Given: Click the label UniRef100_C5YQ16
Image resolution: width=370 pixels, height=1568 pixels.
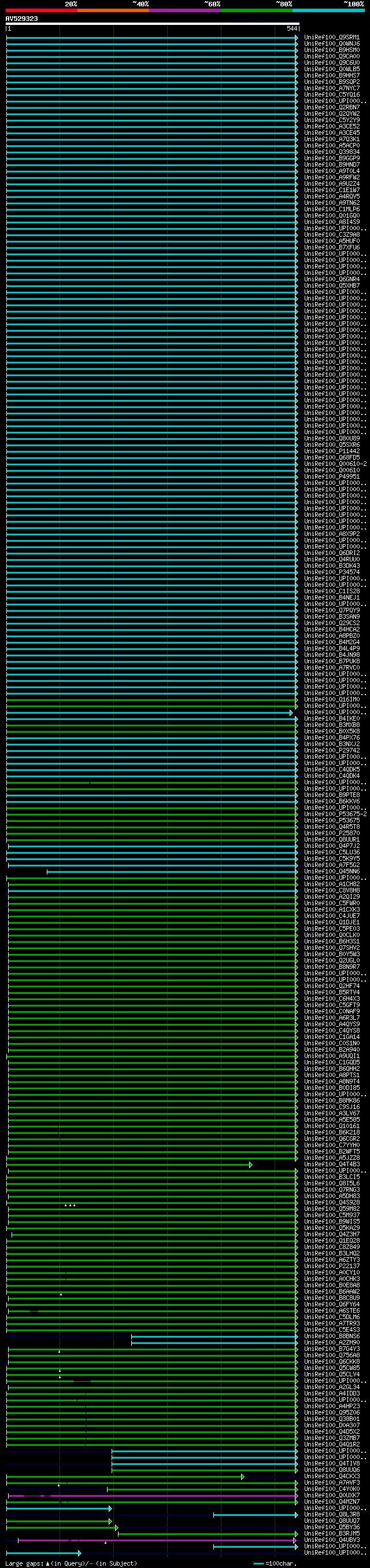Looking at the screenshot, I should pyautogui.click(x=332, y=95).
